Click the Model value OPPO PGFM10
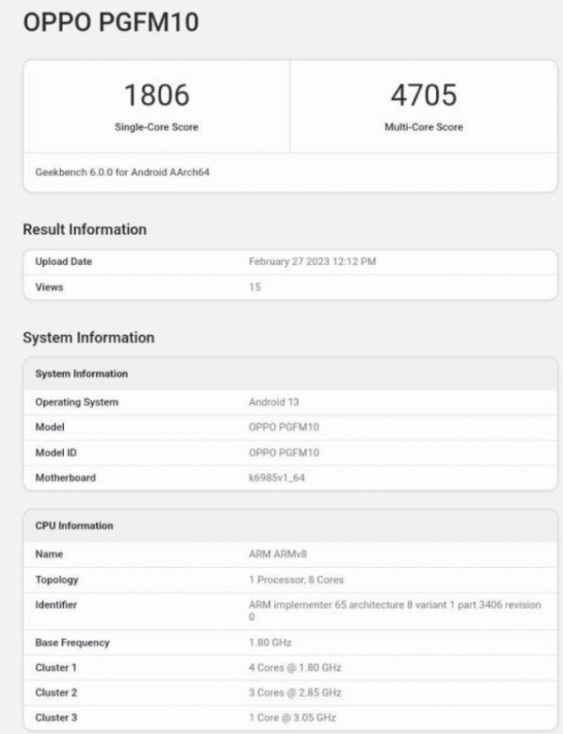 click(x=284, y=427)
